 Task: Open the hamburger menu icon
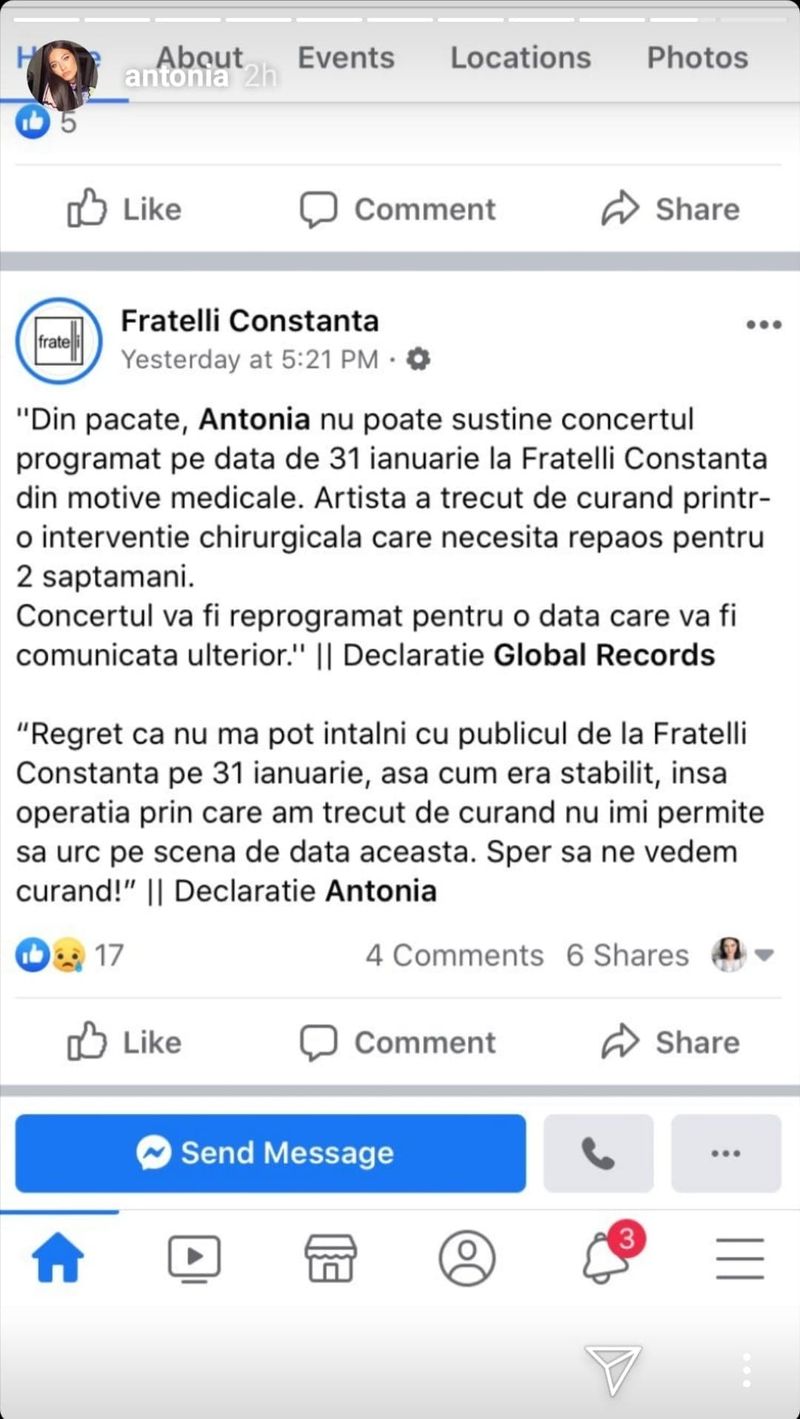coord(740,1257)
